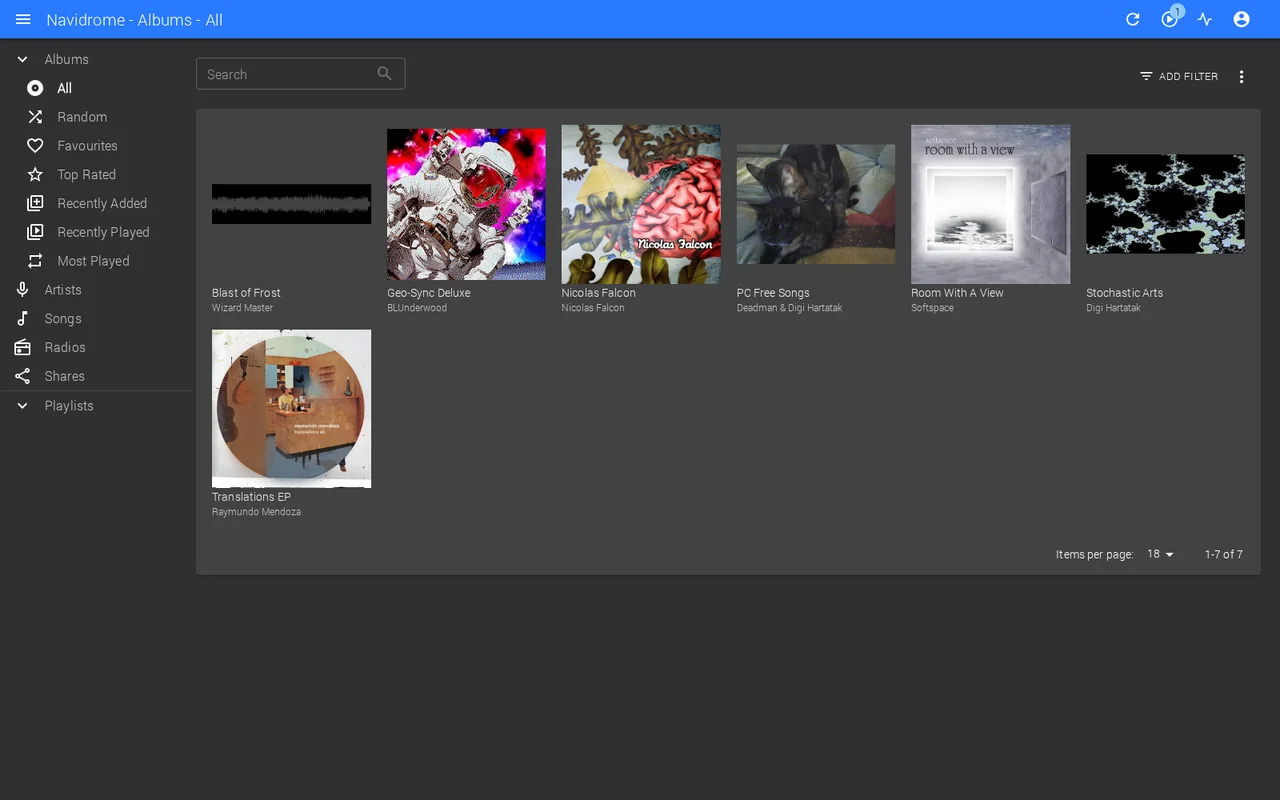This screenshot has height=800, width=1280.
Task: Click the refresh icon in top bar
Action: pyautogui.click(x=1133, y=19)
